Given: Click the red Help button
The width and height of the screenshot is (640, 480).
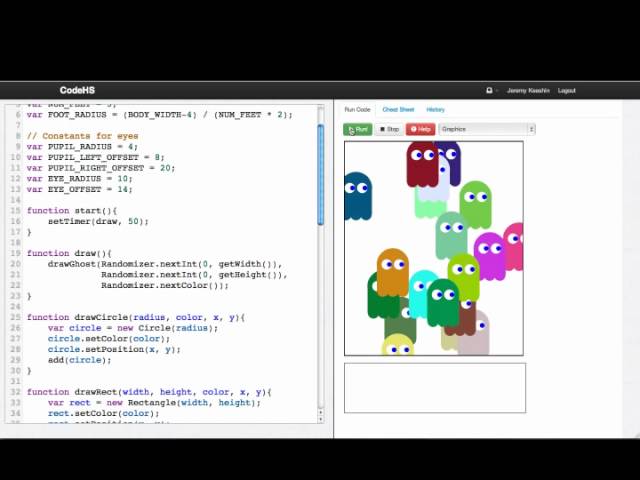Looking at the screenshot, I should click(x=420, y=129).
